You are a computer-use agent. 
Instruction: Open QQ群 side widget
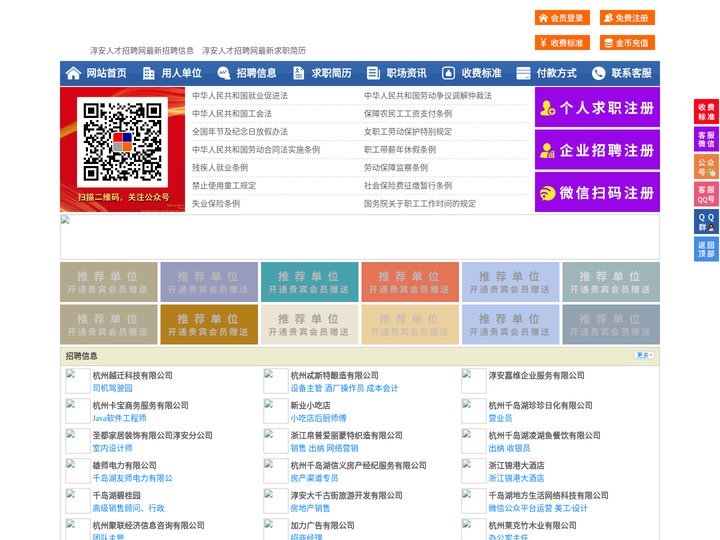click(706, 222)
